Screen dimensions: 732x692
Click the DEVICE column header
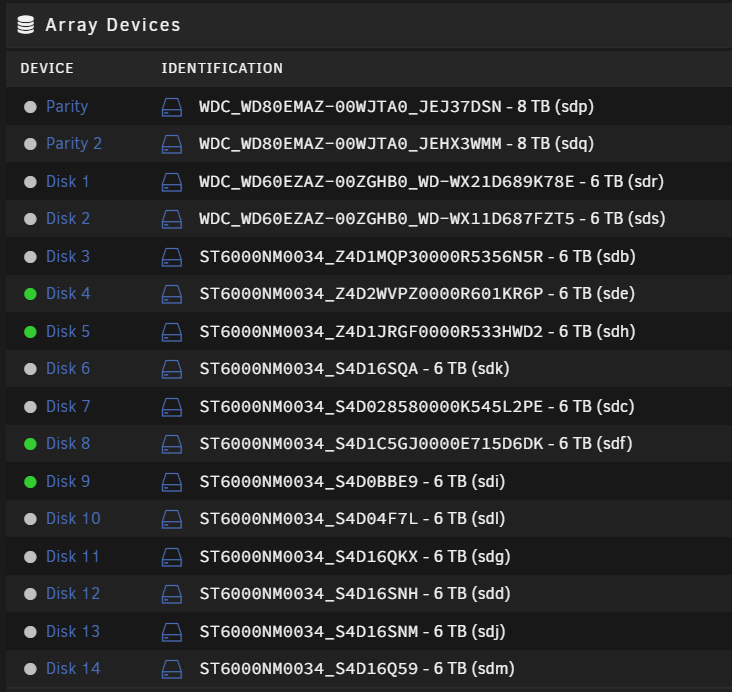tap(47, 68)
